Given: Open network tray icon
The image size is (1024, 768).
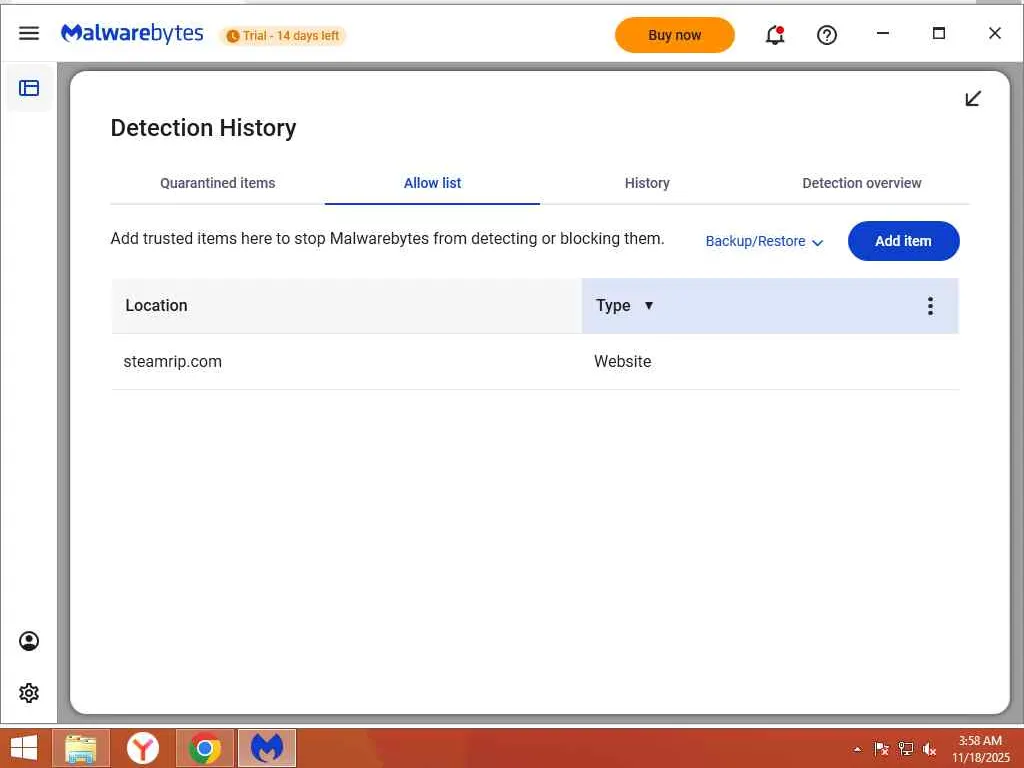Looking at the screenshot, I should point(905,749).
